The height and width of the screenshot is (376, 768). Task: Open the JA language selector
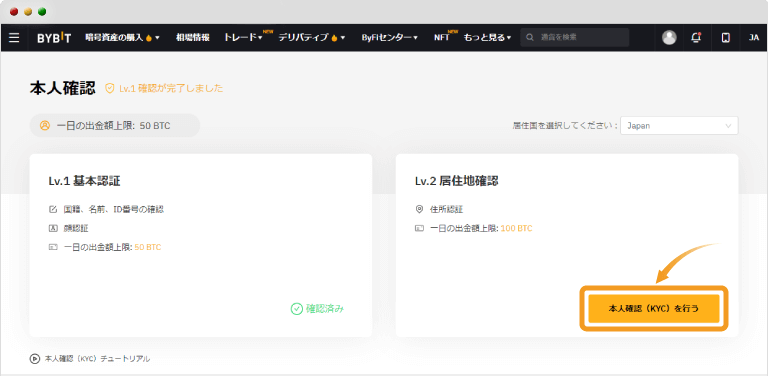[754, 37]
